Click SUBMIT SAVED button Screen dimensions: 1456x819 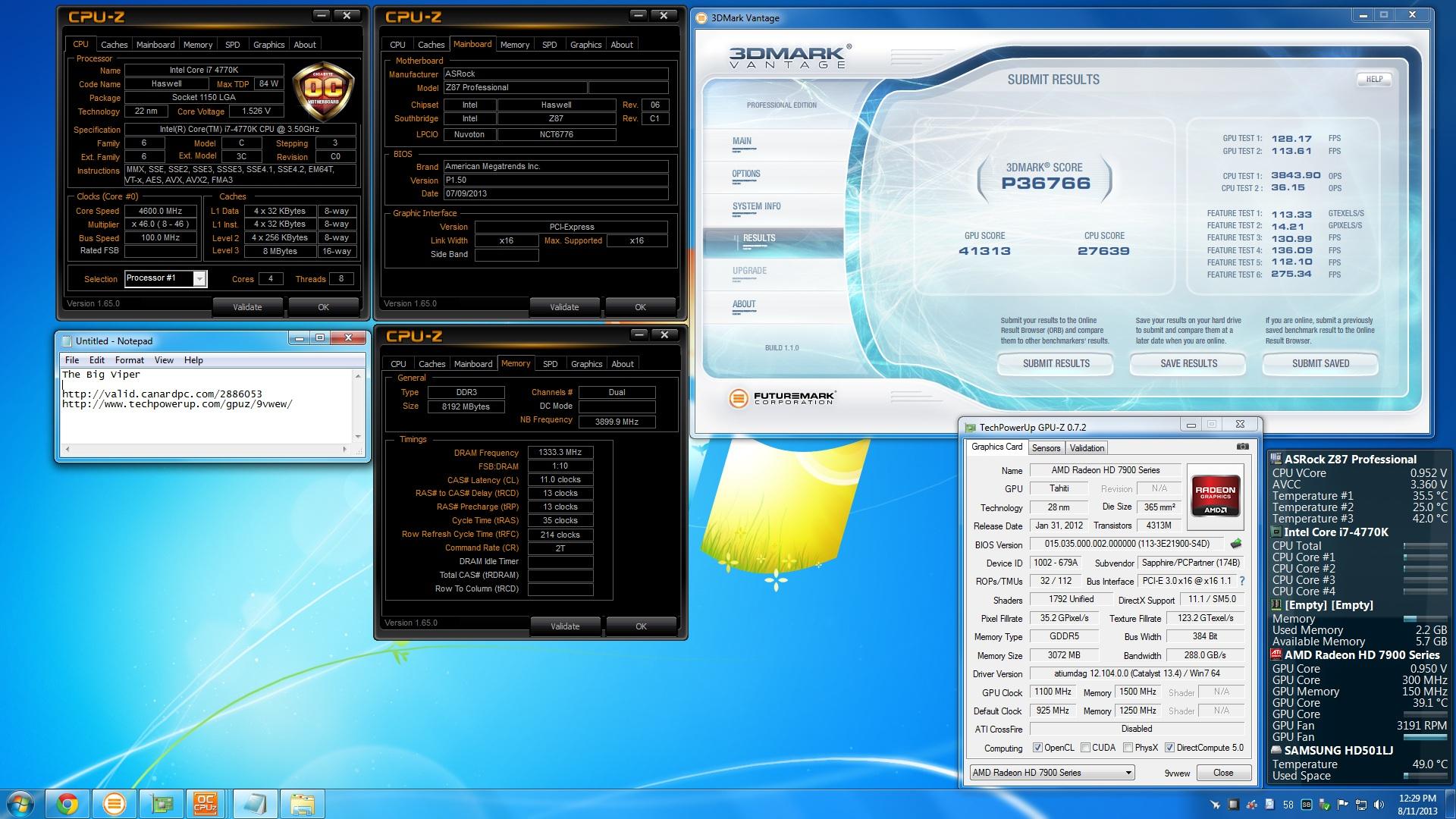1320,364
